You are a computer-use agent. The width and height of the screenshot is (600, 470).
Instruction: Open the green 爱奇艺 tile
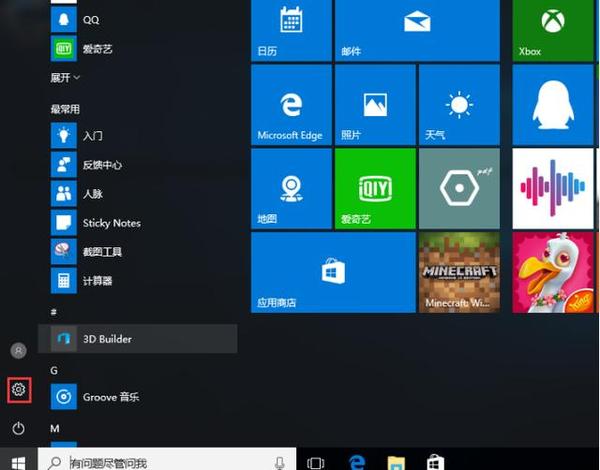(375, 189)
